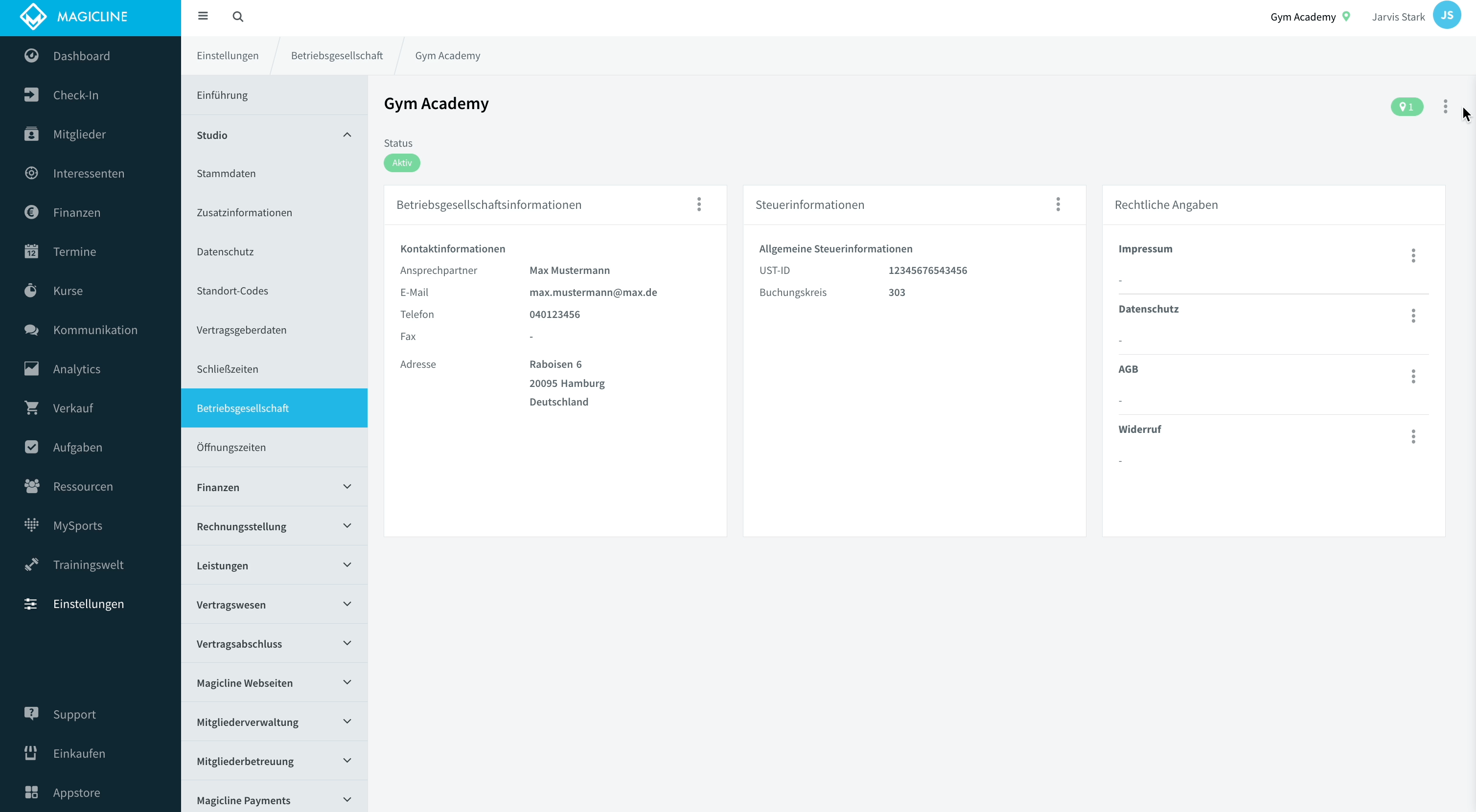Click the Einstellungen breadcrumb link
Viewport: 1476px width, 812px height.
pos(228,56)
